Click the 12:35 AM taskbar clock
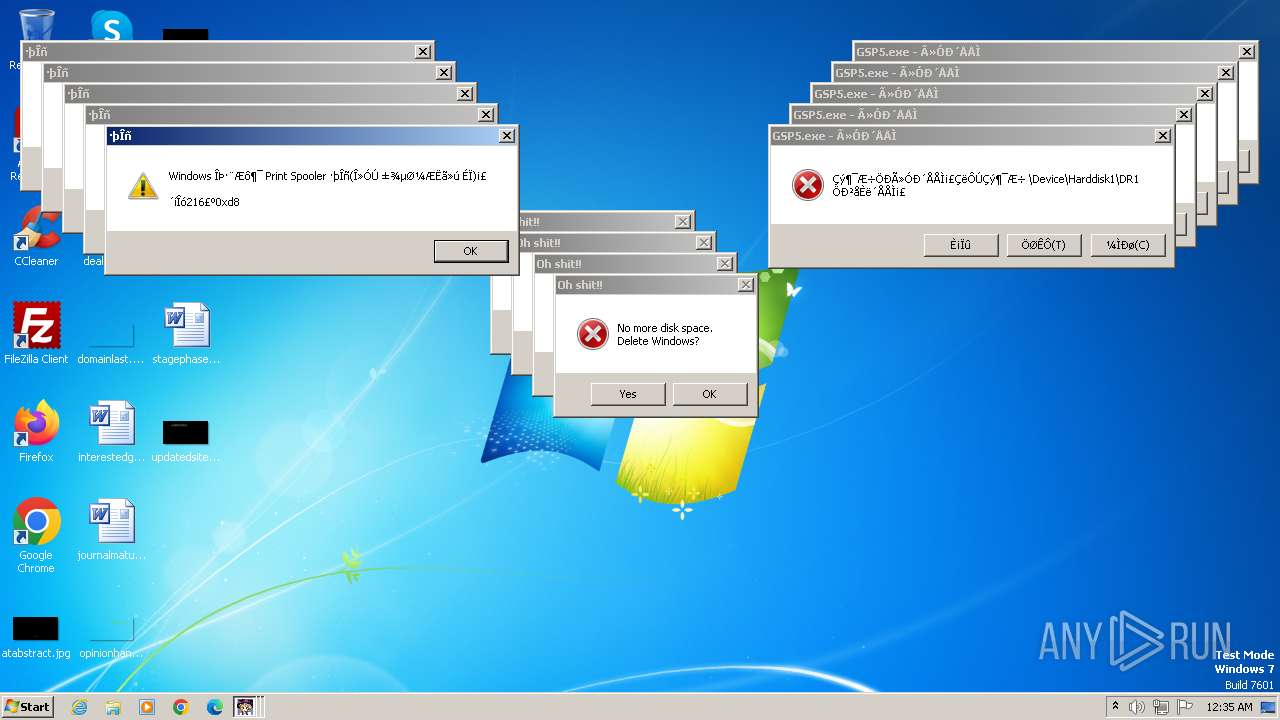The height and width of the screenshot is (720, 1280). (1229, 707)
